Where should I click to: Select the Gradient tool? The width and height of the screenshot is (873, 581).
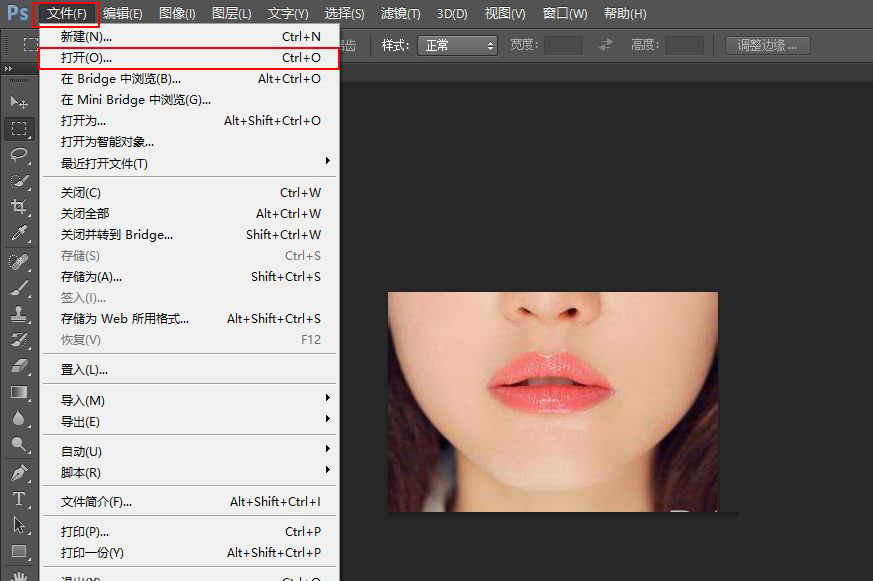pyautogui.click(x=19, y=393)
